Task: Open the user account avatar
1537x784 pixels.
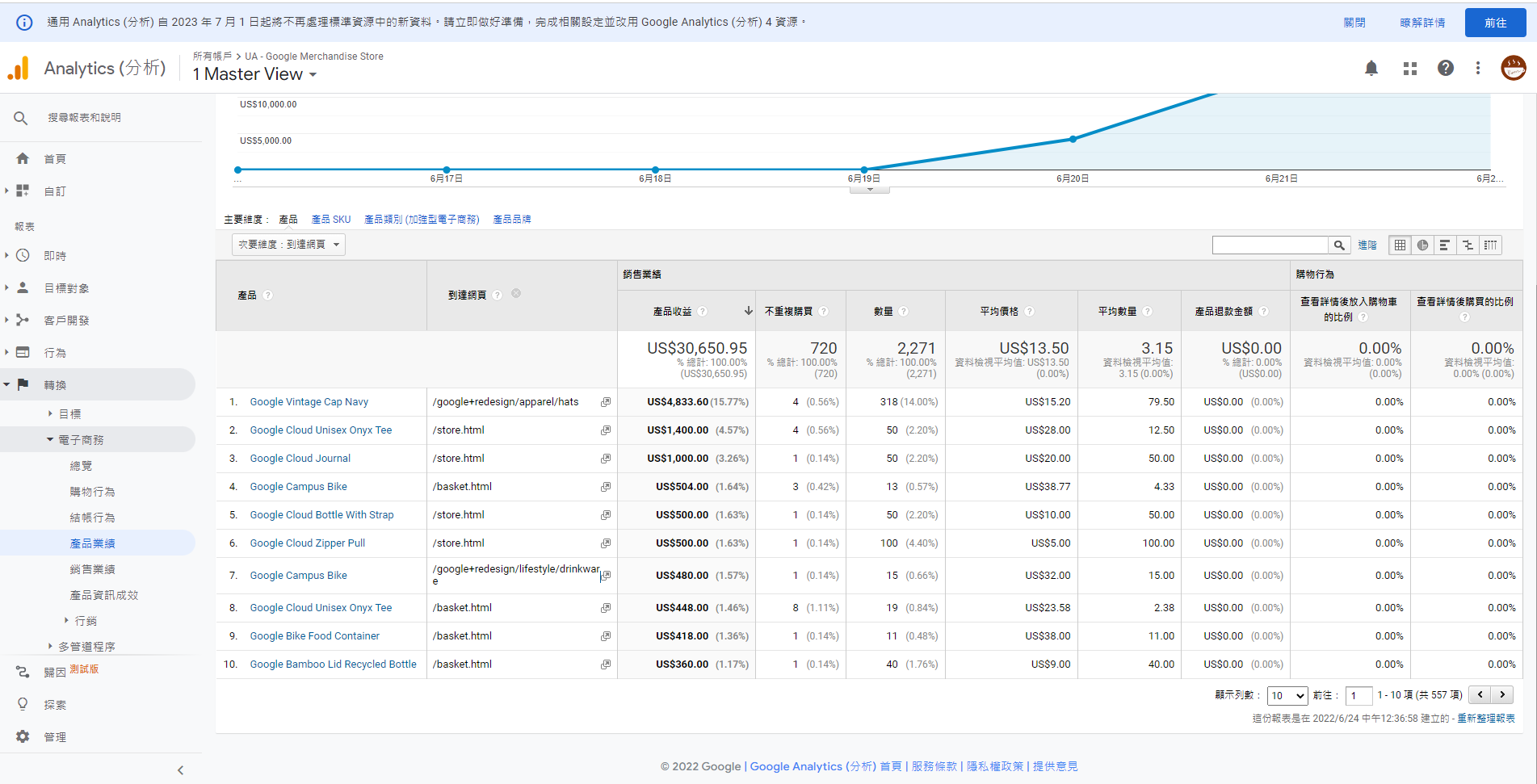Action: click(x=1514, y=69)
